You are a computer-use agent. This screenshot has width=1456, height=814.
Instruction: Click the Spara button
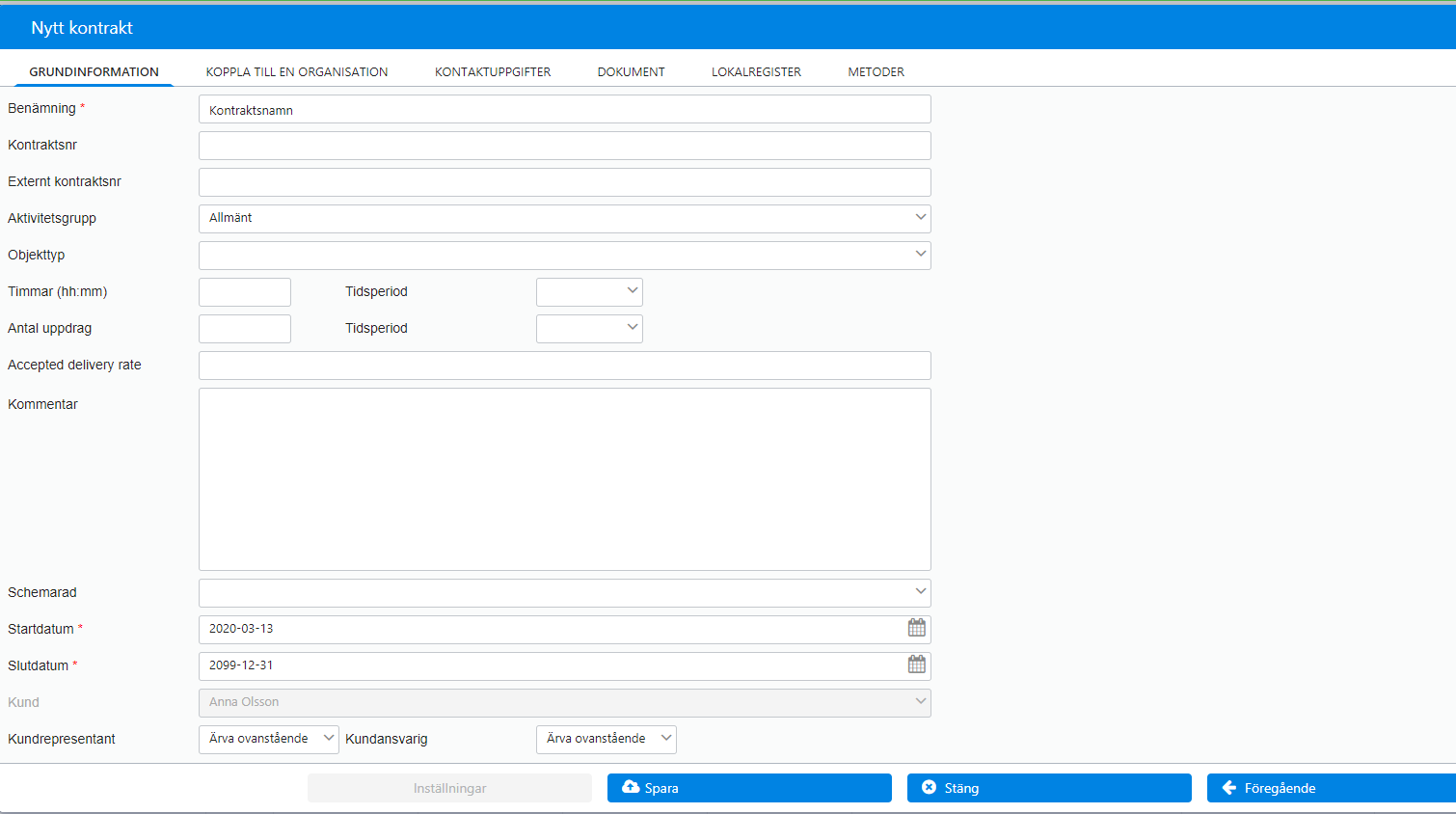click(x=749, y=788)
